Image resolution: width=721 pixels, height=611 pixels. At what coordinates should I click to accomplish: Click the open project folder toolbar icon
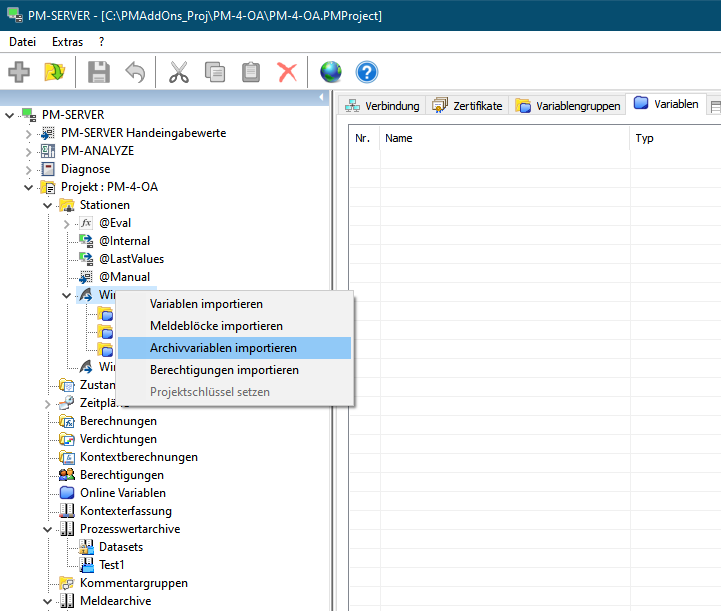55,72
